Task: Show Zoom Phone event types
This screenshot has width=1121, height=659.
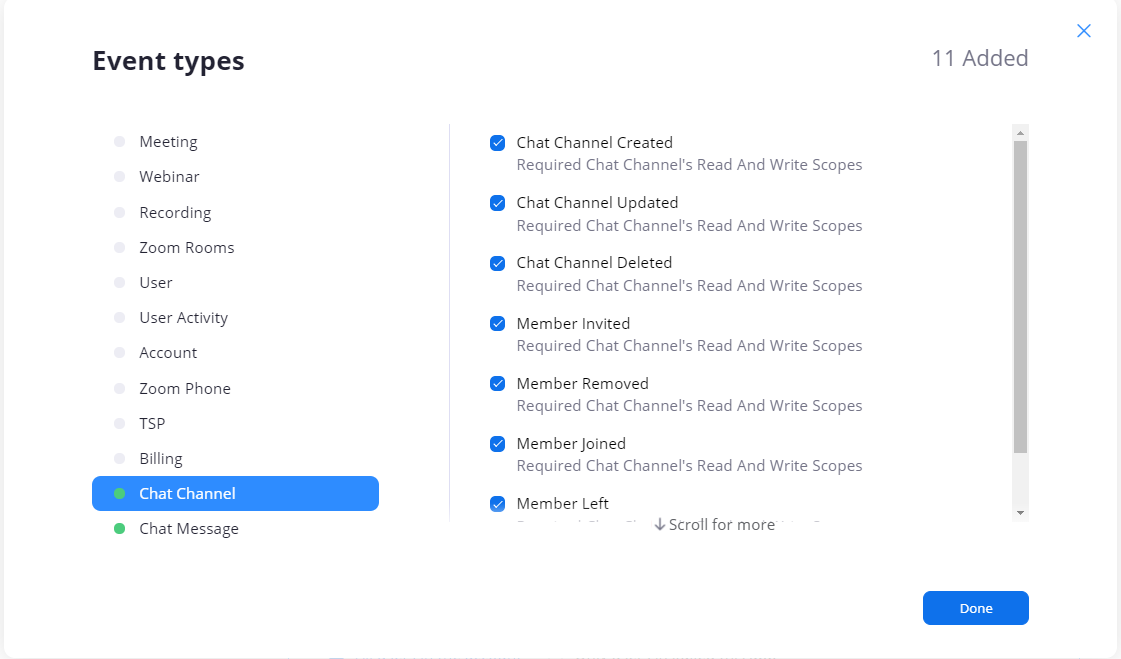Action: (x=184, y=389)
